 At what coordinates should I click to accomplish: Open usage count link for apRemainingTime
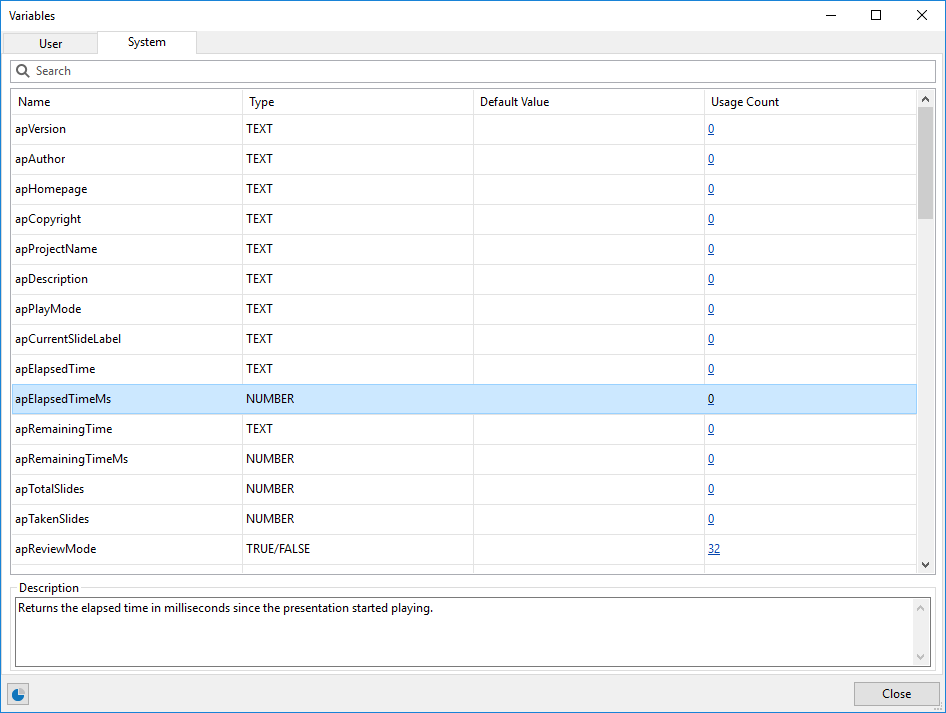[x=711, y=429]
